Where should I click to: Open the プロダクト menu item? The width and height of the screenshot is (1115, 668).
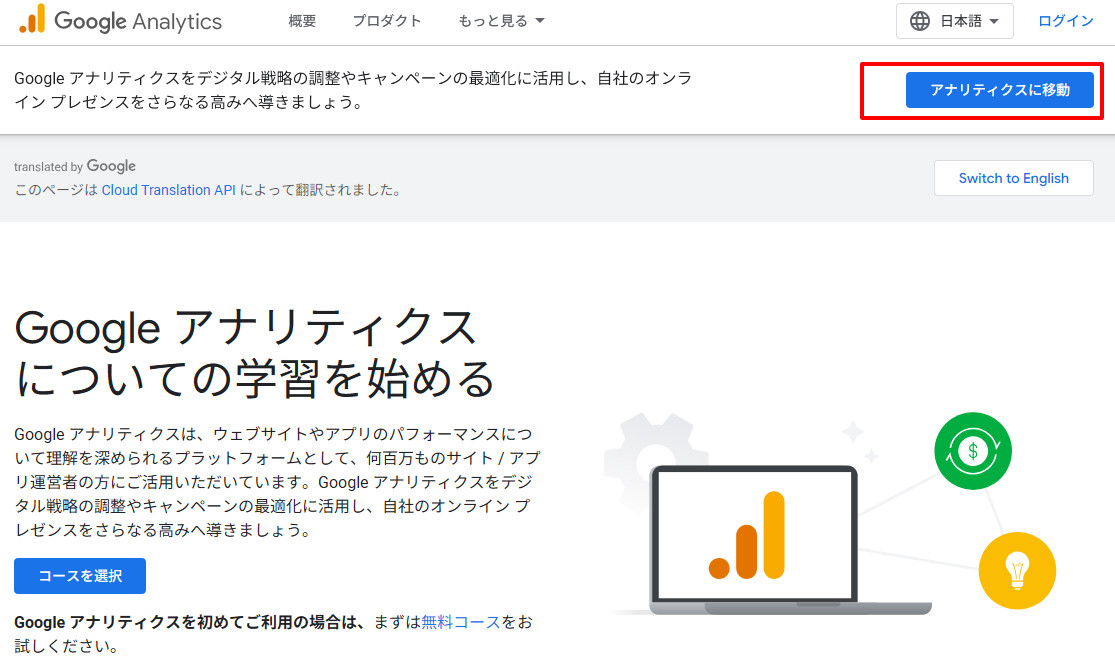(387, 21)
